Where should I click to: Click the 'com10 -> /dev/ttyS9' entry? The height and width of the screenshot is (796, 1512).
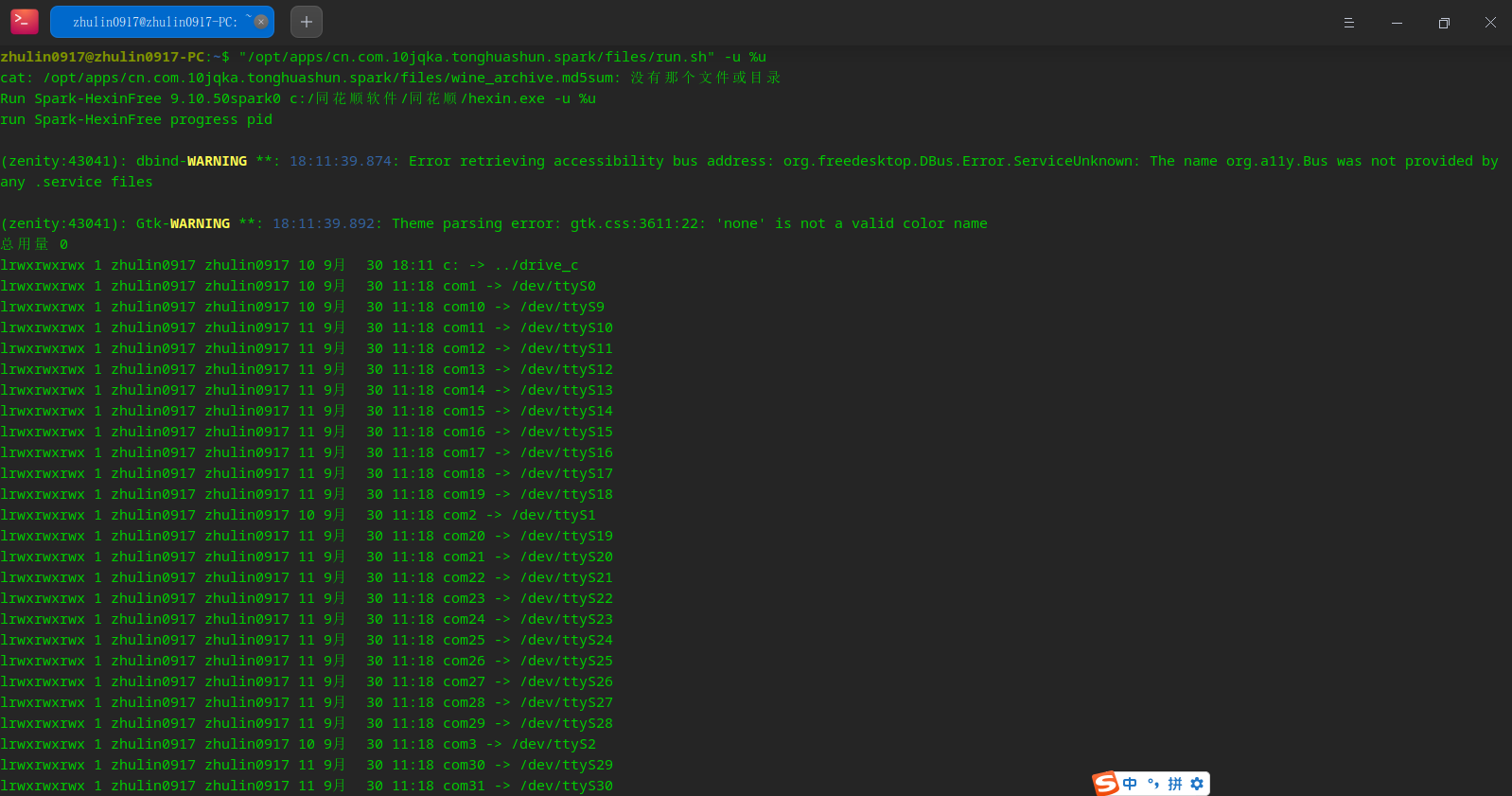[524, 307]
